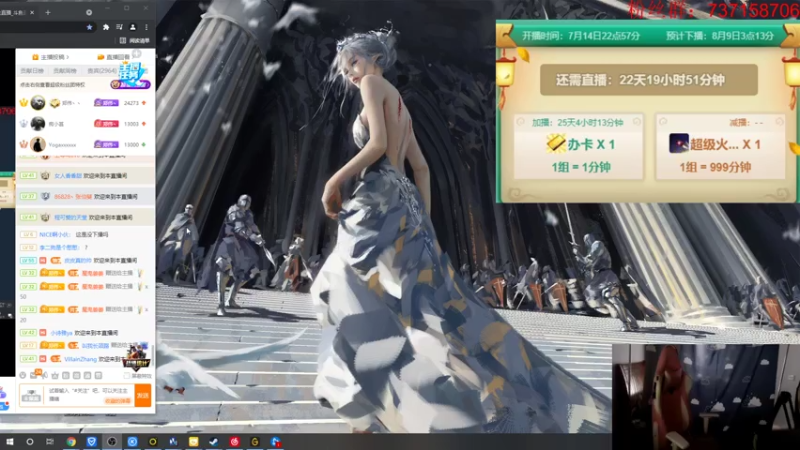This screenshot has width=800, height=450.
Task: Open the Chrome profile avatar
Action: tap(133, 27)
